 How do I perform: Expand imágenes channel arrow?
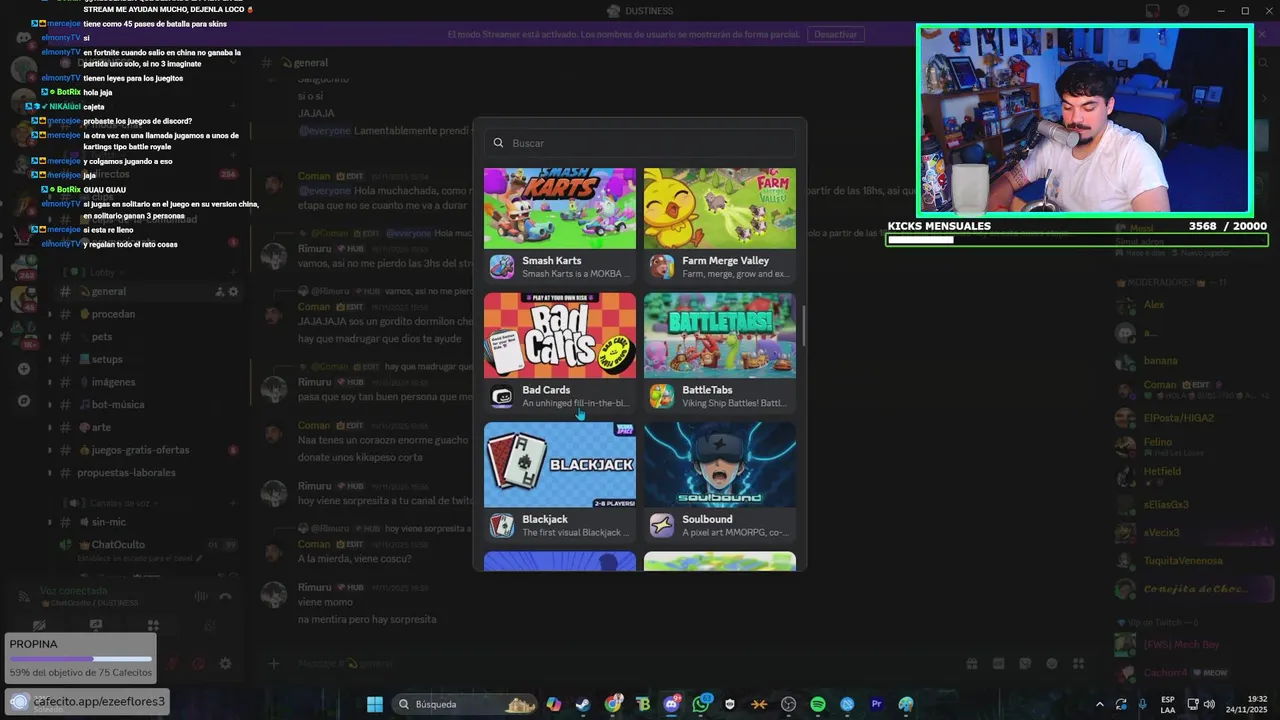[x=50, y=382]
